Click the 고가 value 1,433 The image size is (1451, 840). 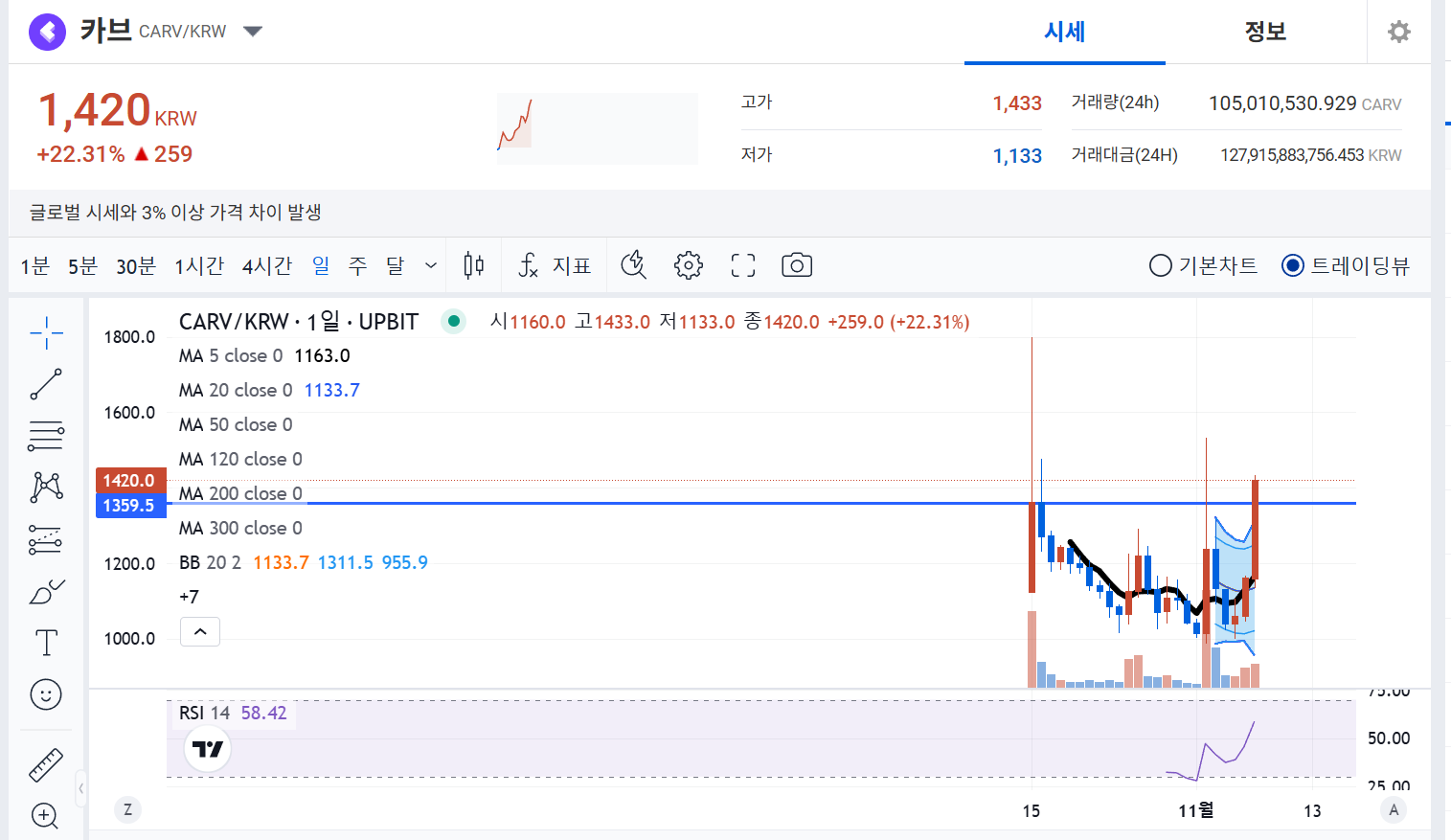click(1017, 103)
